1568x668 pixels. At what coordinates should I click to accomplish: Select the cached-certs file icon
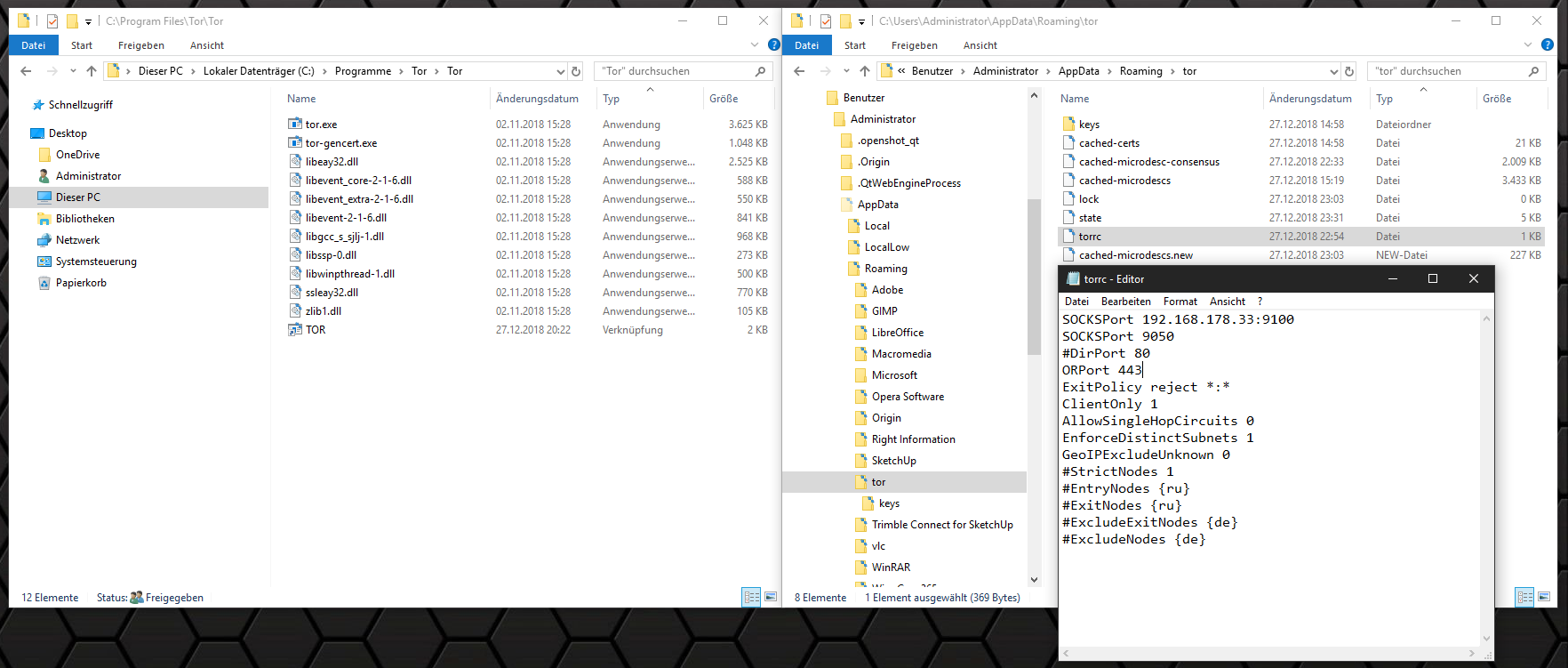(1068, 143)
